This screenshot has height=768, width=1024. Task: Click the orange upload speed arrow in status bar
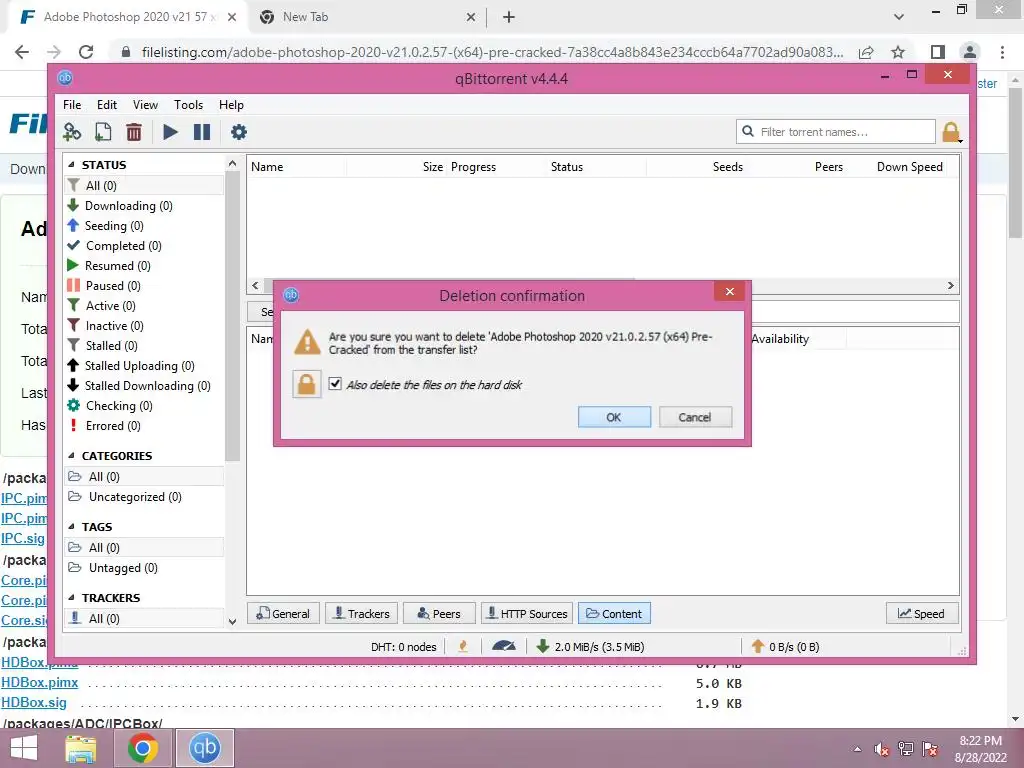tap(758, 647)
